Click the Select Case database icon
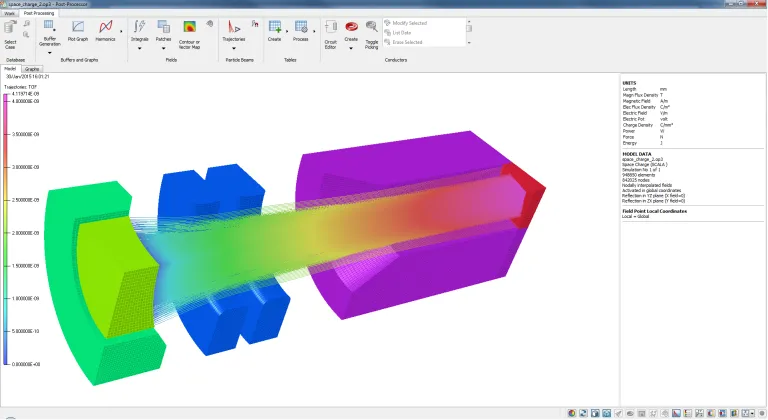768x420 pixels. (x=10, y=32)
